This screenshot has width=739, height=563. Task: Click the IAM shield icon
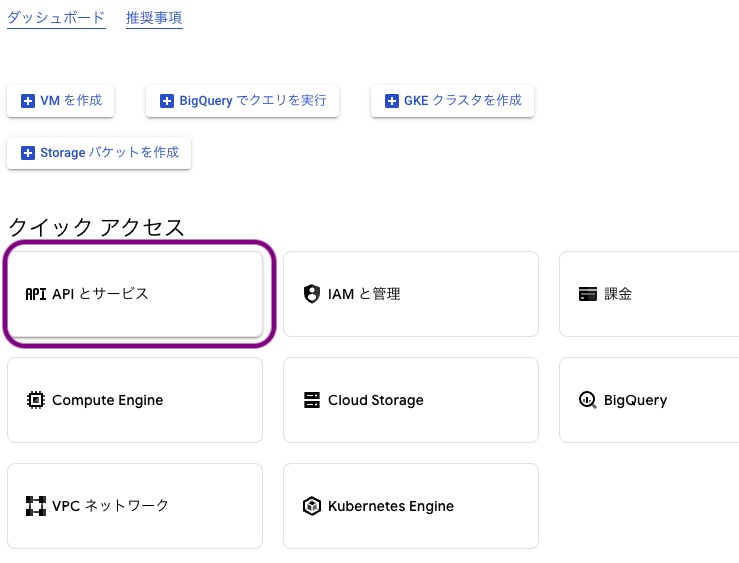point(312,294)
